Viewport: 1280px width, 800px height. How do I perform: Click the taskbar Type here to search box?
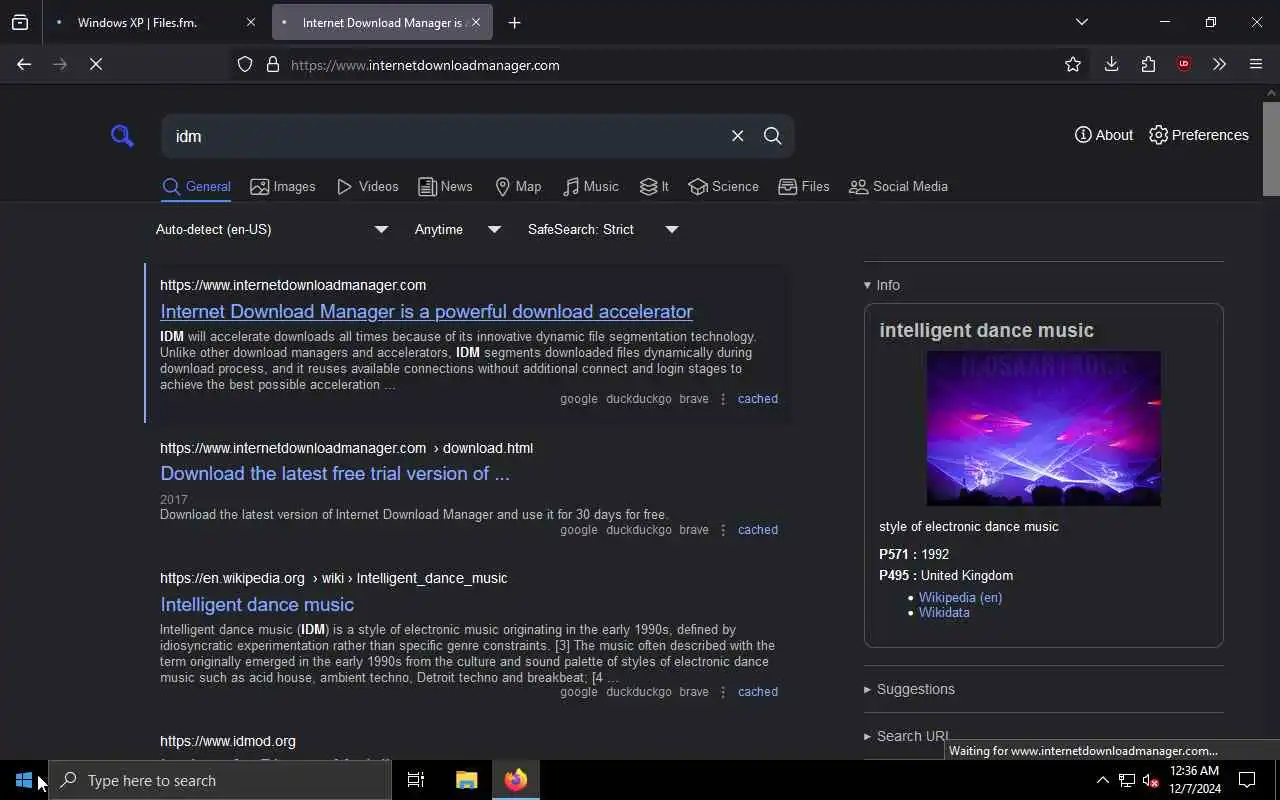click(x=220, y=780)
